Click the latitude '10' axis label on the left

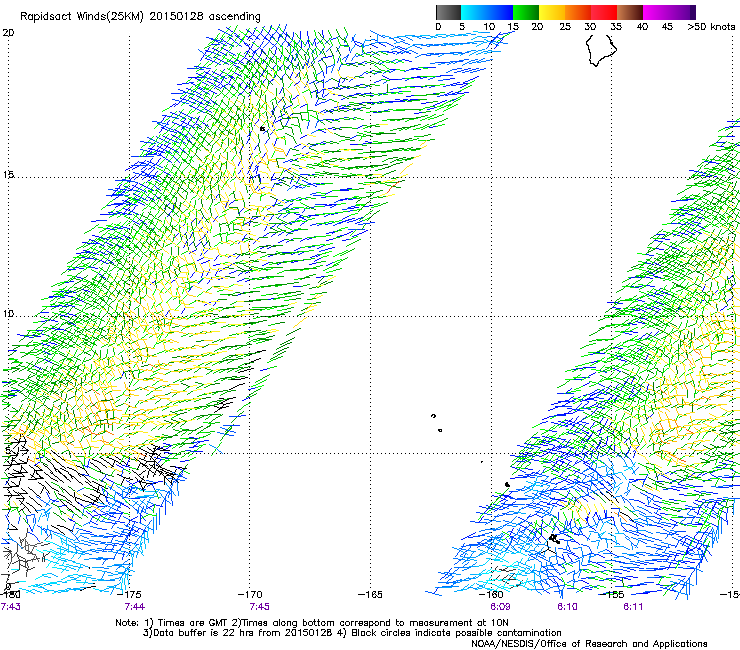click(8, 314)
